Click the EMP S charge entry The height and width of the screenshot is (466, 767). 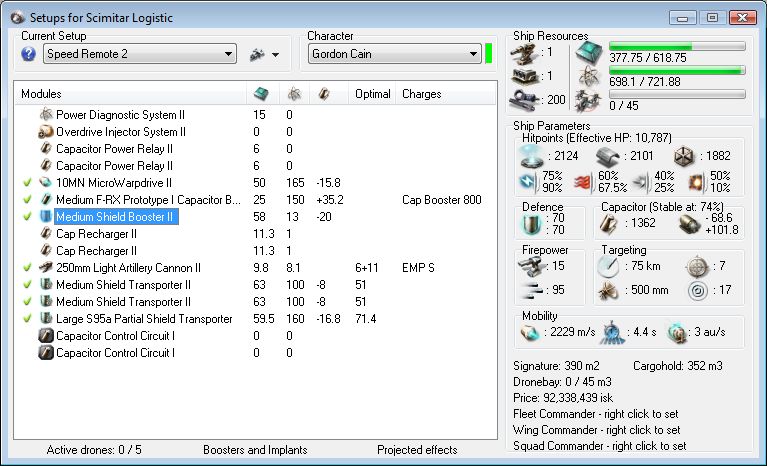pos(418,268)
